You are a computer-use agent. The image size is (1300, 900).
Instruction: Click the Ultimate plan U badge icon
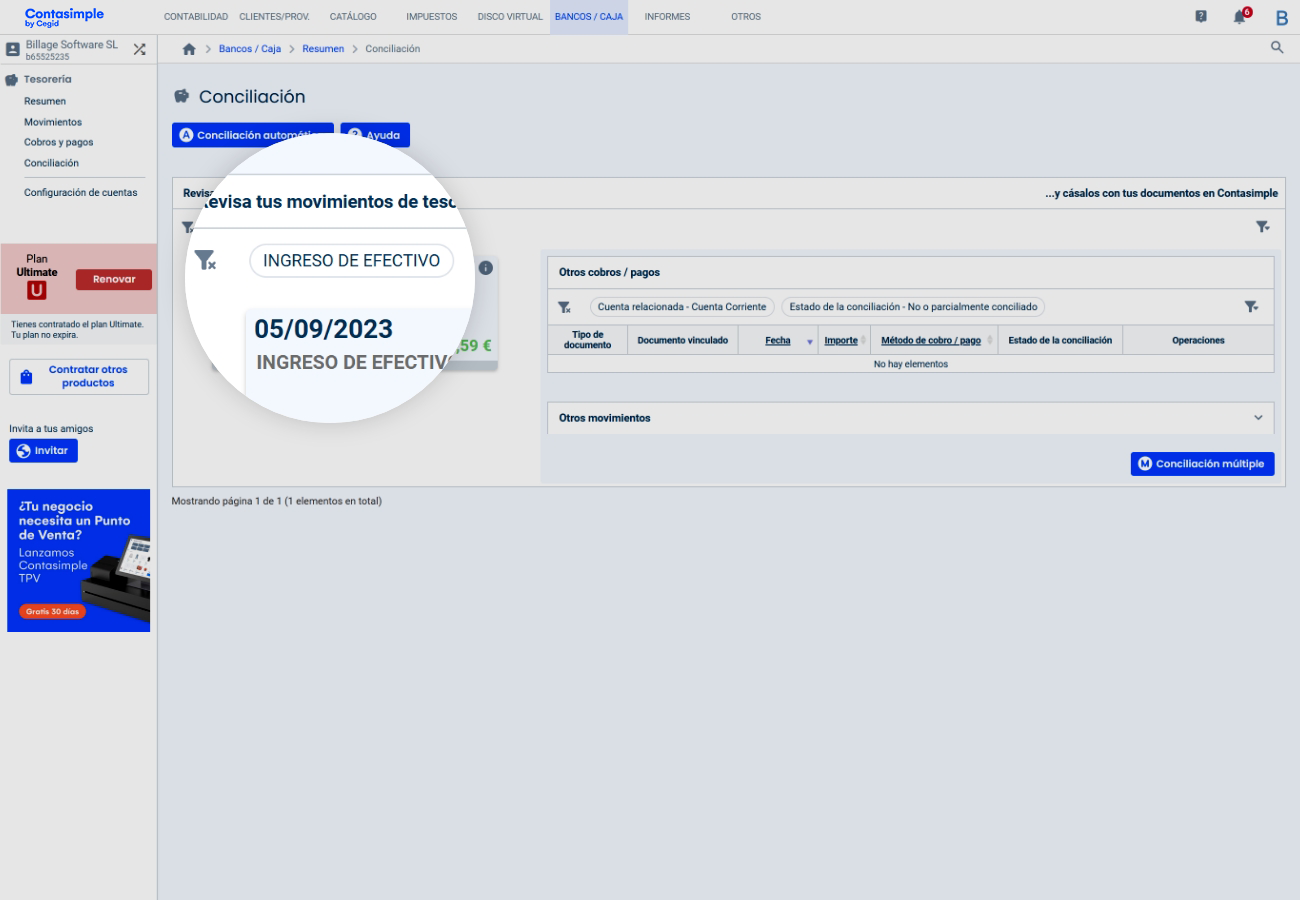(37, 290)
